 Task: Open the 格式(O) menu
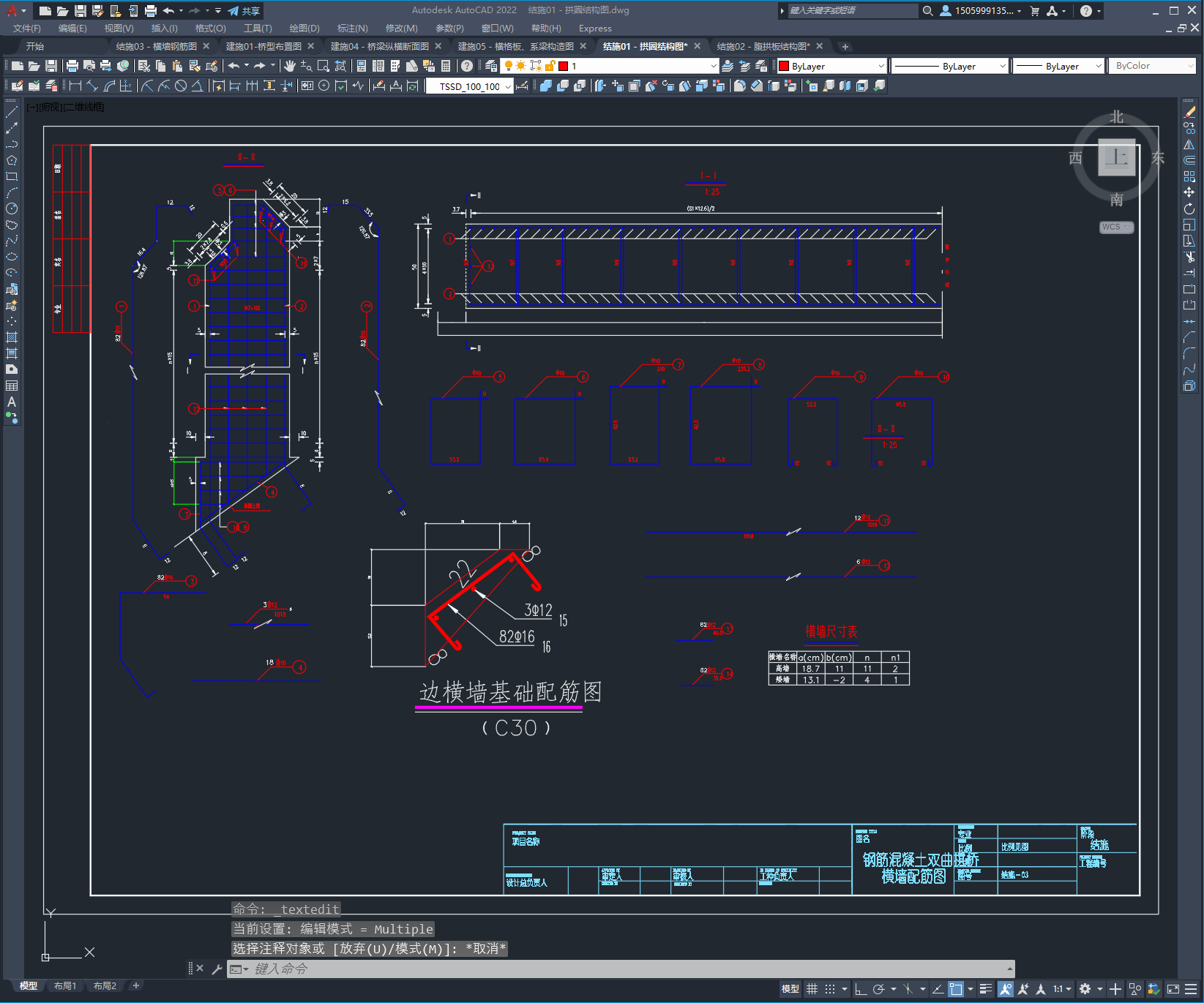click(x=211, y=29)
